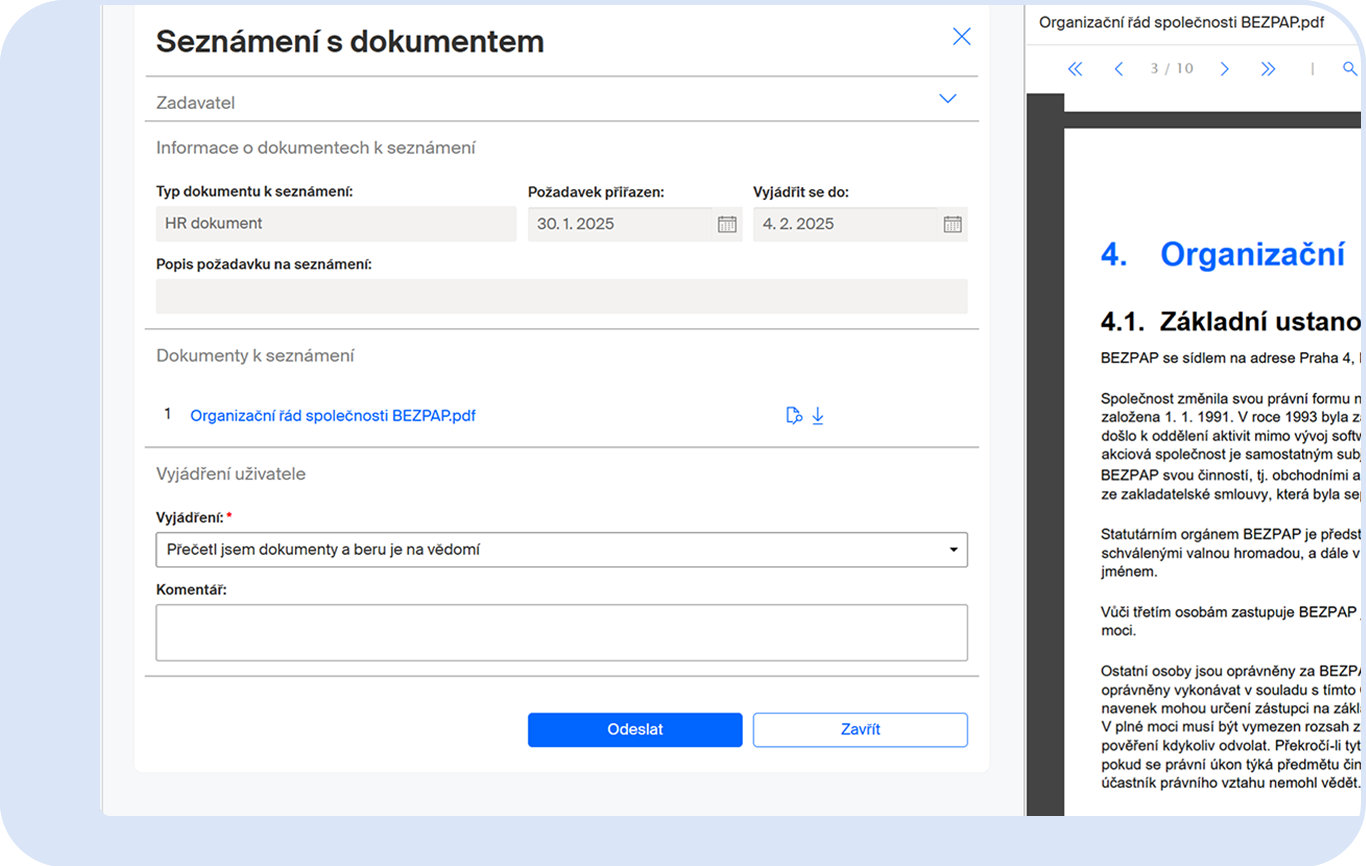Open the Vyjádření dropdown
1366x866 pixels.
click(x=562, y=550)
